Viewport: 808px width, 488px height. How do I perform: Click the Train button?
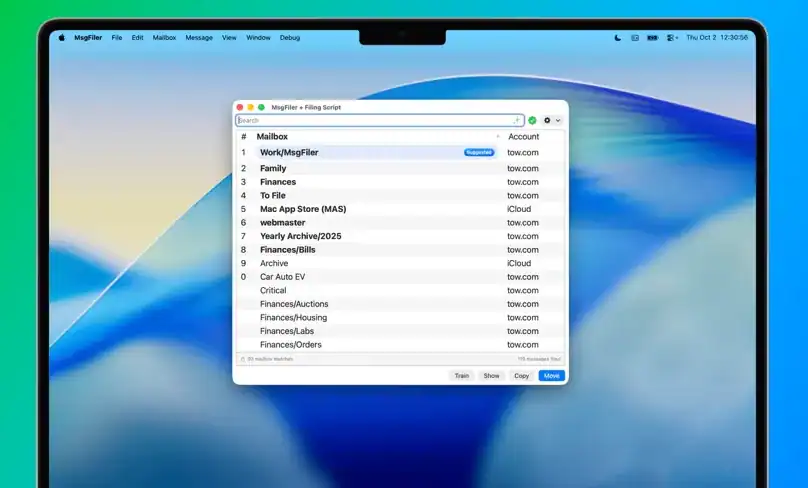(462, 376)
